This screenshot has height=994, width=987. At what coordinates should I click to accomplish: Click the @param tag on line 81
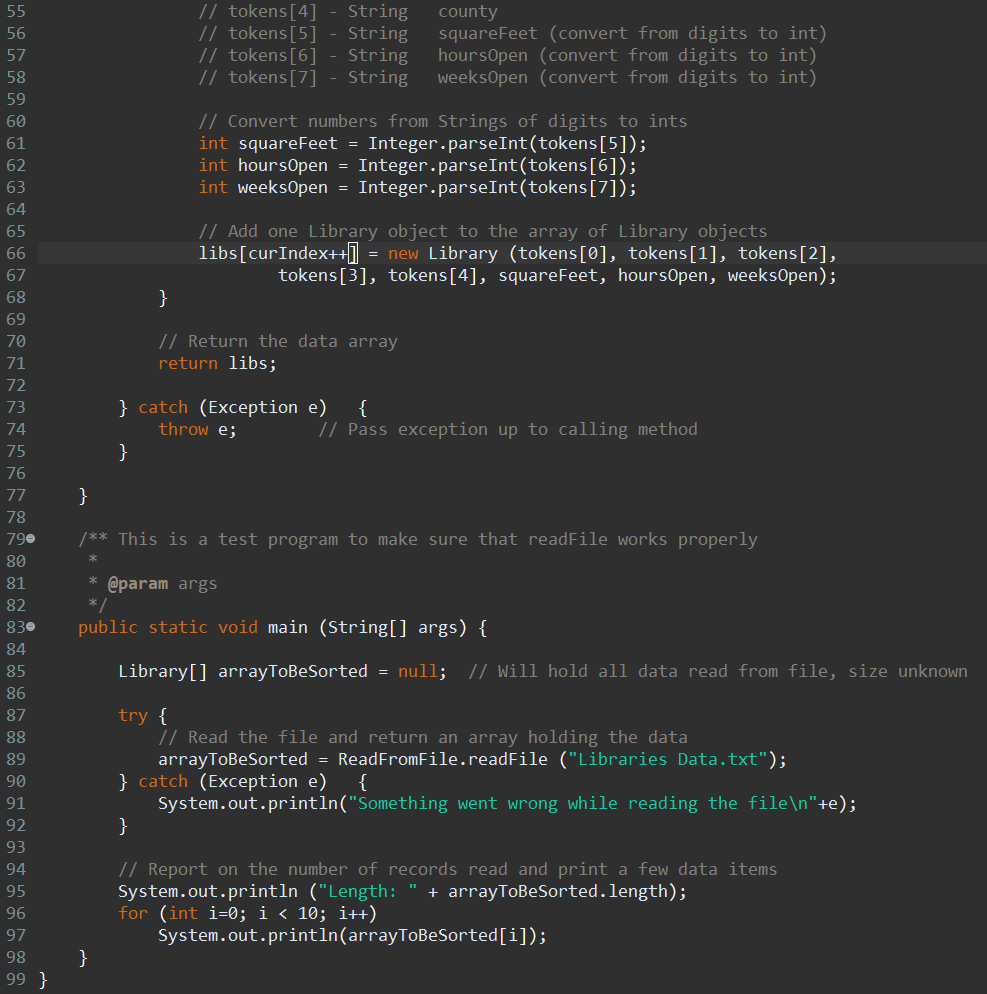(138, 583)
